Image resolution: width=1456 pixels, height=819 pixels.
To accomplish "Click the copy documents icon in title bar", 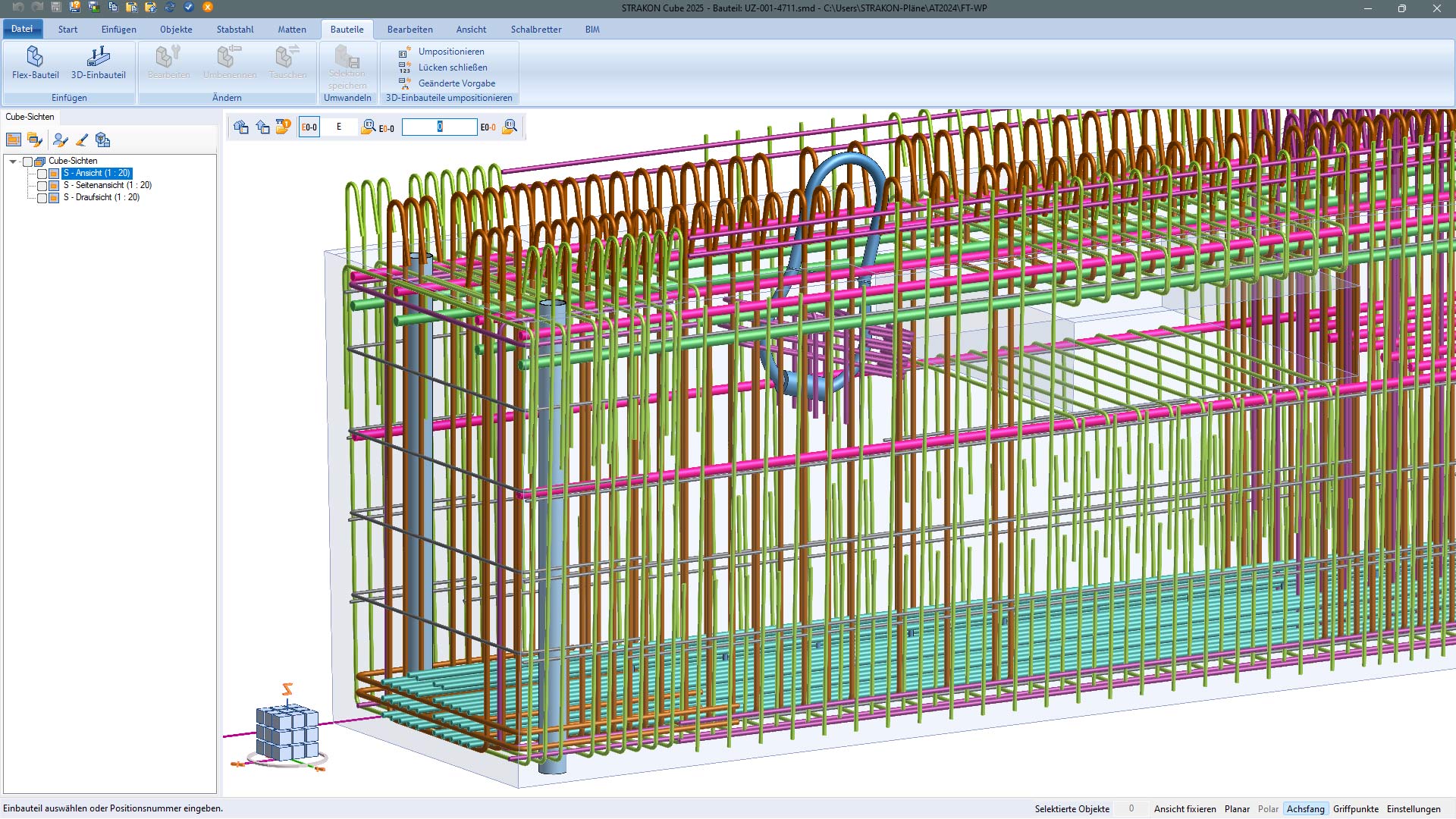I will tap(113, 8).
